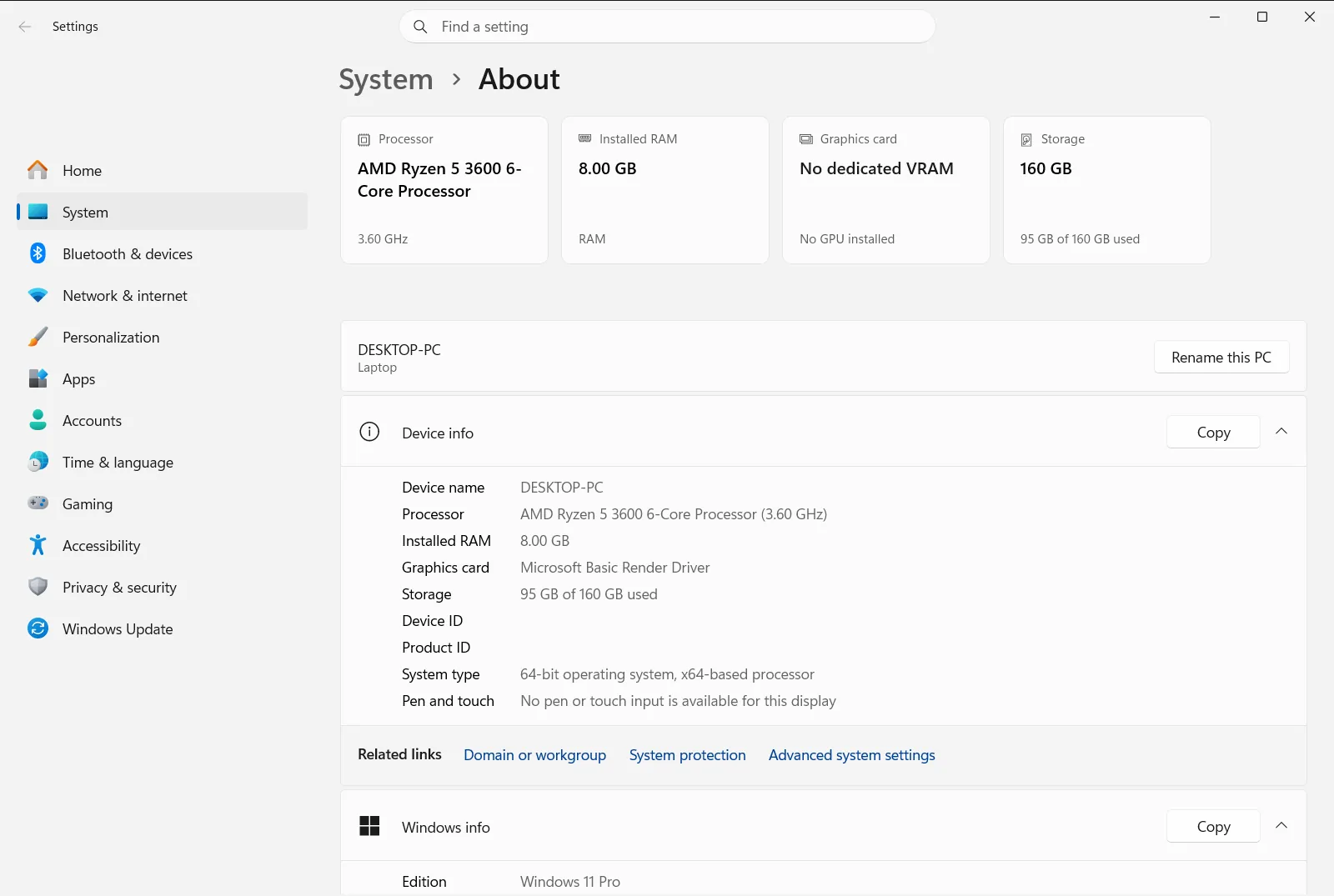Click the Microsoft Basic Render Driver value
Image resolution: width=1334 pixels, height=896 pixels.
[x=615, y=568]
